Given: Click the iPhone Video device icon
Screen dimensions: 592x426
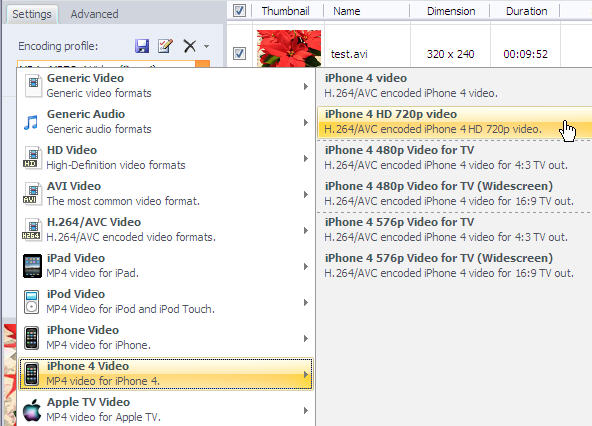Looking at the screenshot, I should [31, 338].
